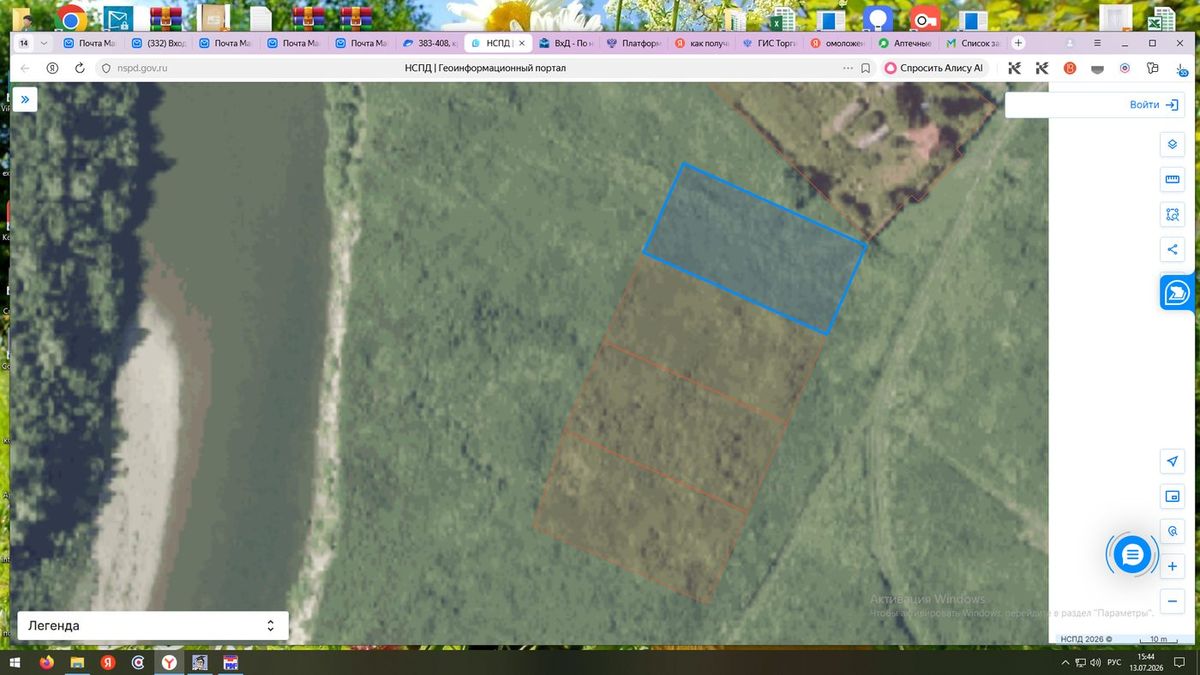The height and width of the screenshot is (675, 1200).
Task: Open the map picture-in-picture overview icon
Action: [1172, 496]
